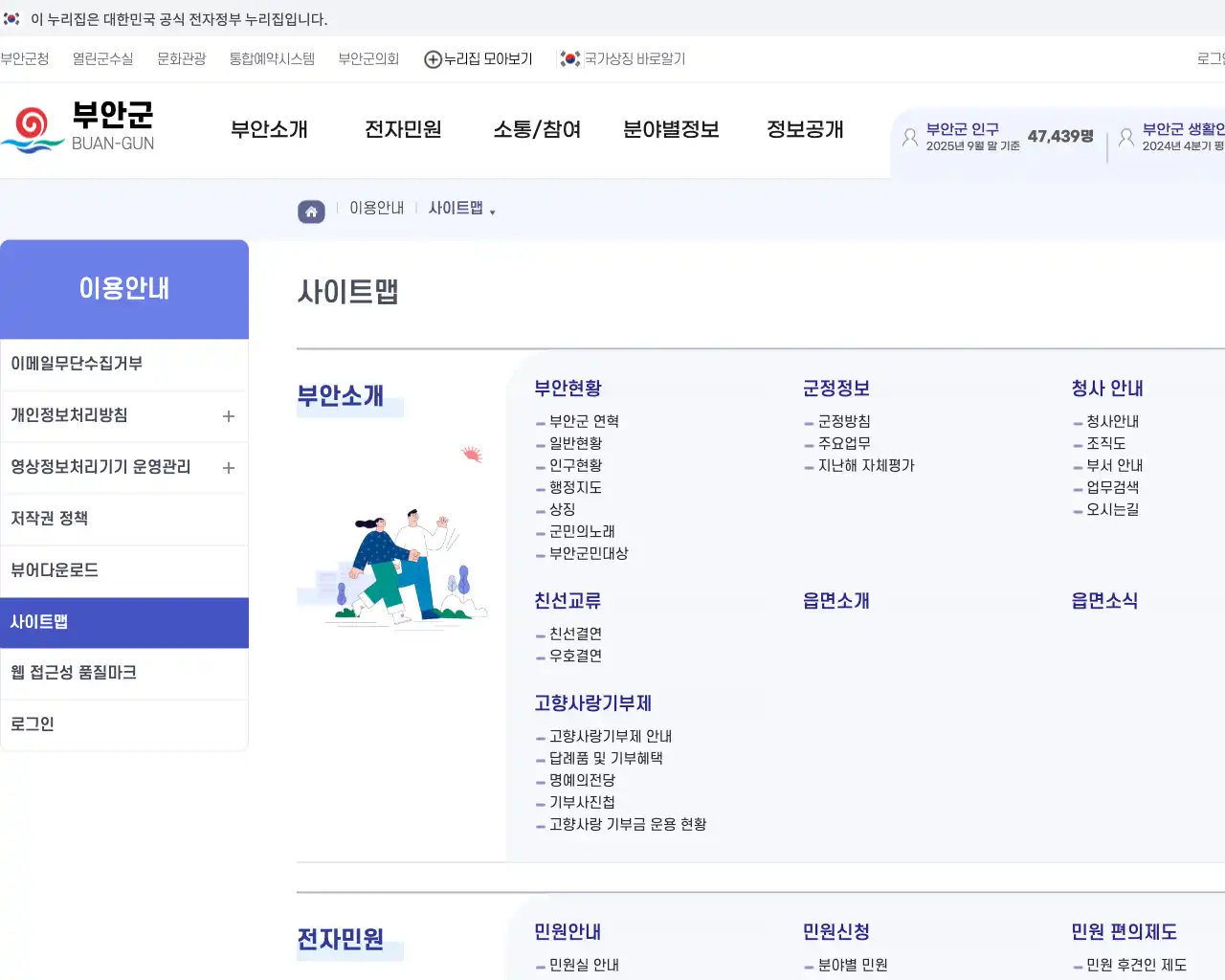Click the 고향사랑기부제 section heading
The width and height of the screenshot is (1225, 980).
point(592,703)
